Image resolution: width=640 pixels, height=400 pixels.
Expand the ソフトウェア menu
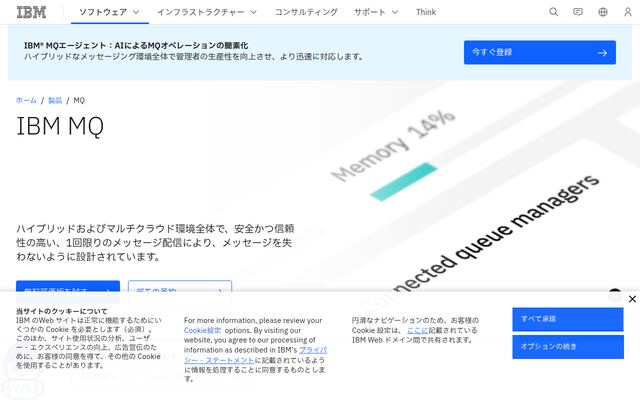pyautogui.click(x=109, y=12)
